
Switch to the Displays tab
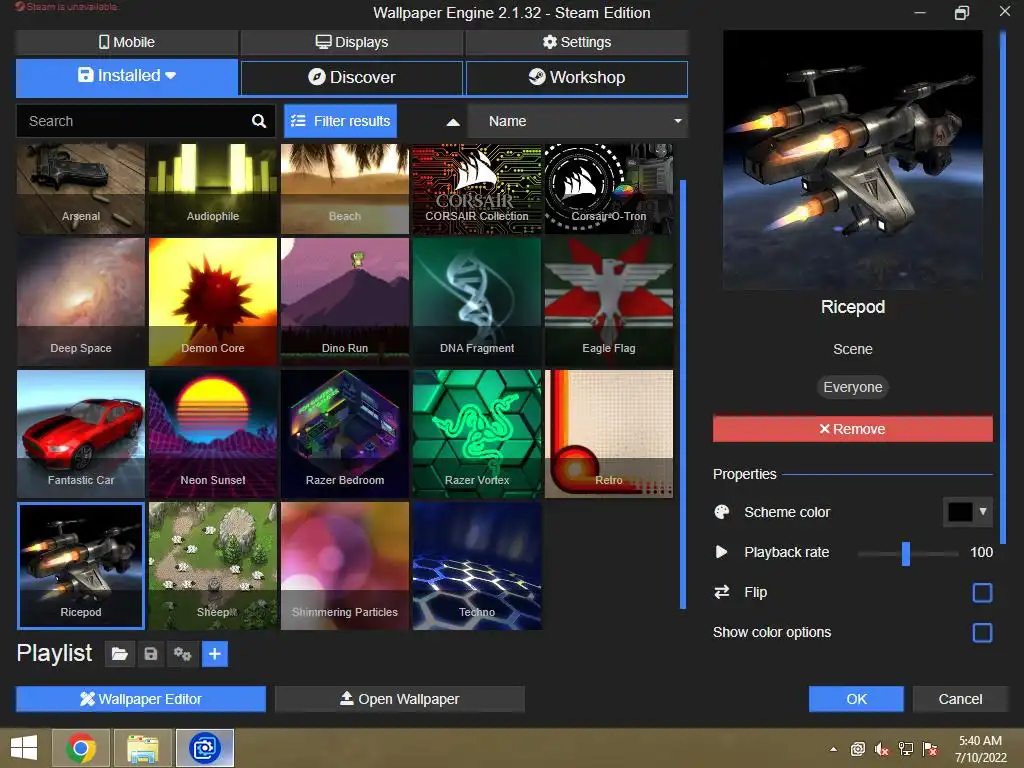point(352,42)
